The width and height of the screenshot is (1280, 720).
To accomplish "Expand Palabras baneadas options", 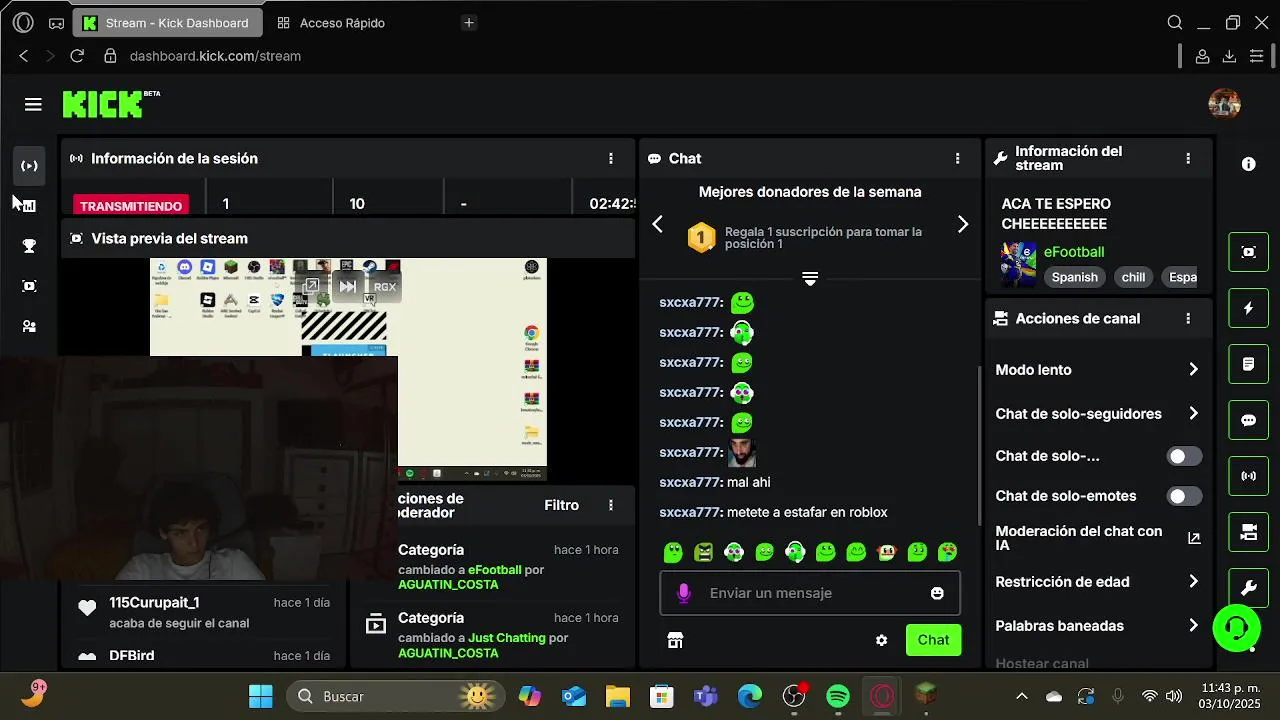I will click(1193, 625).
